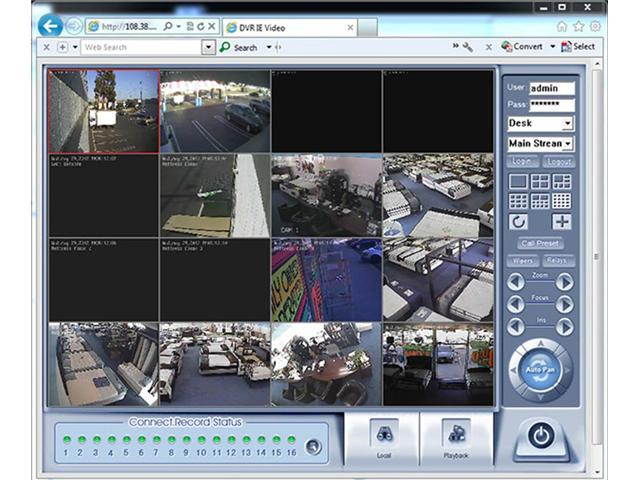This screenshot has height=480, width=640.
Task: Open browser Tools gear icon
Action: tap(595, 27)
